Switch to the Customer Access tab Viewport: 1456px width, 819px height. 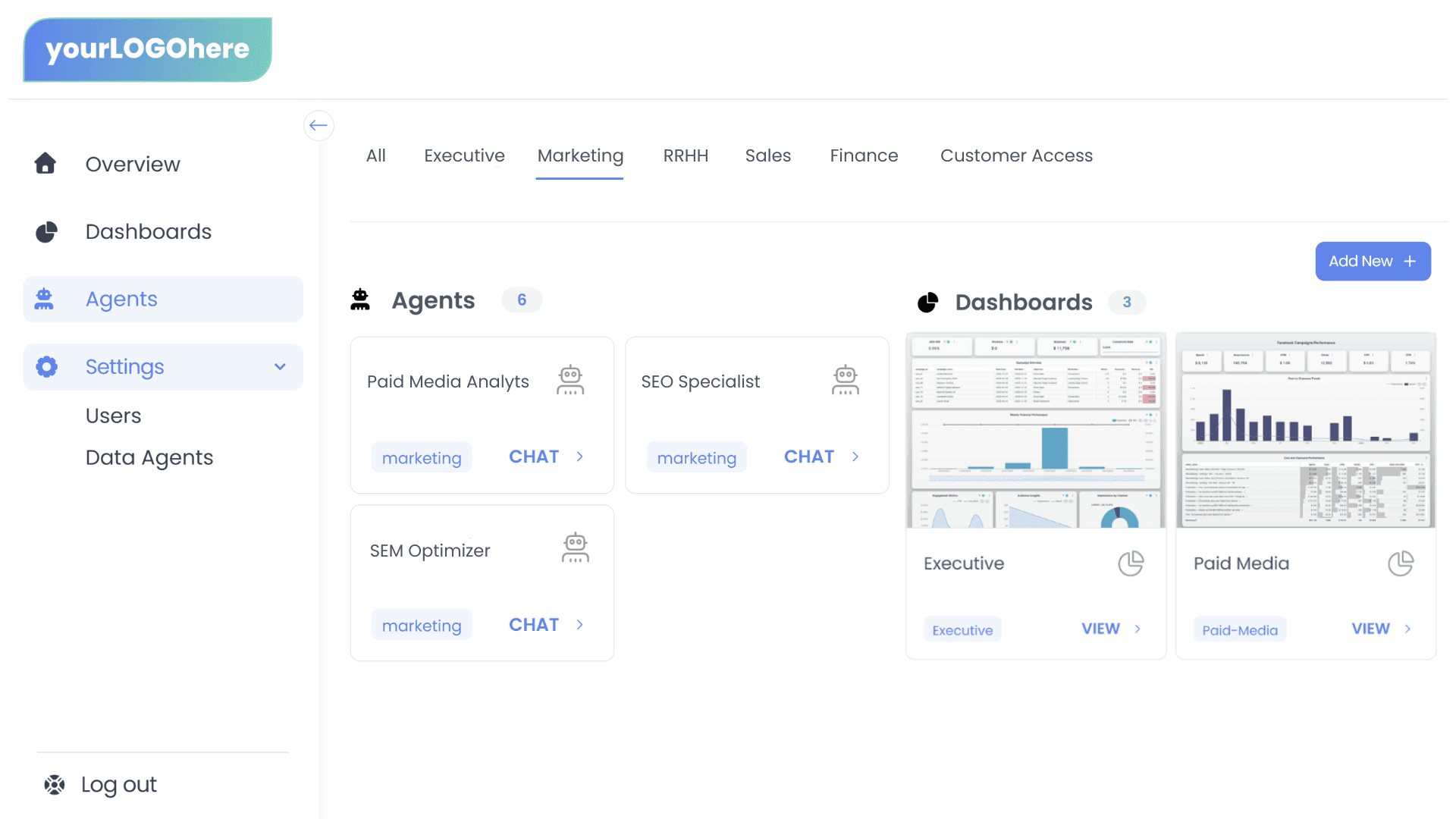click(x=1016, y=155)
